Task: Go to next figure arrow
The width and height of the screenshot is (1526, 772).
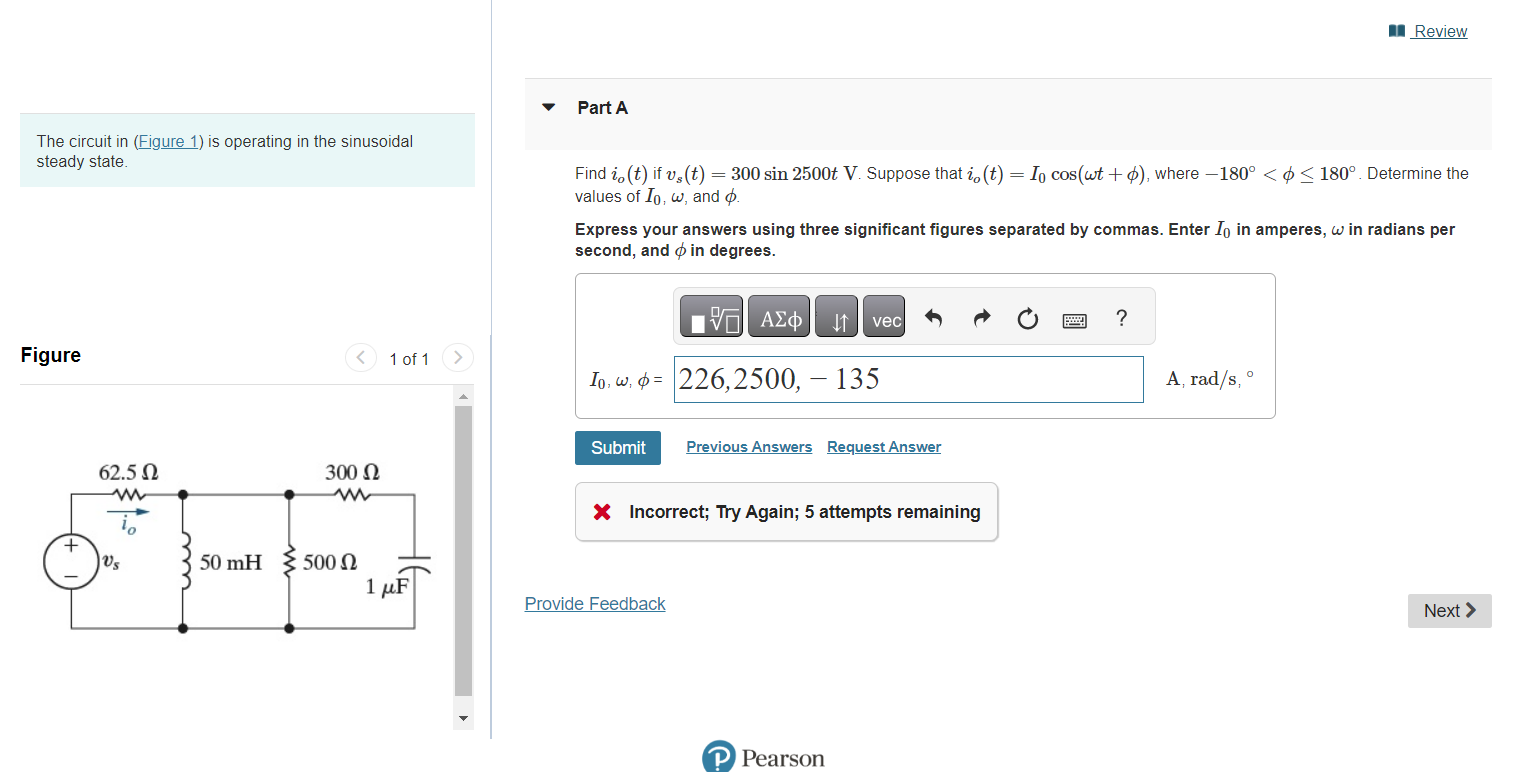Action: [458, 357]
